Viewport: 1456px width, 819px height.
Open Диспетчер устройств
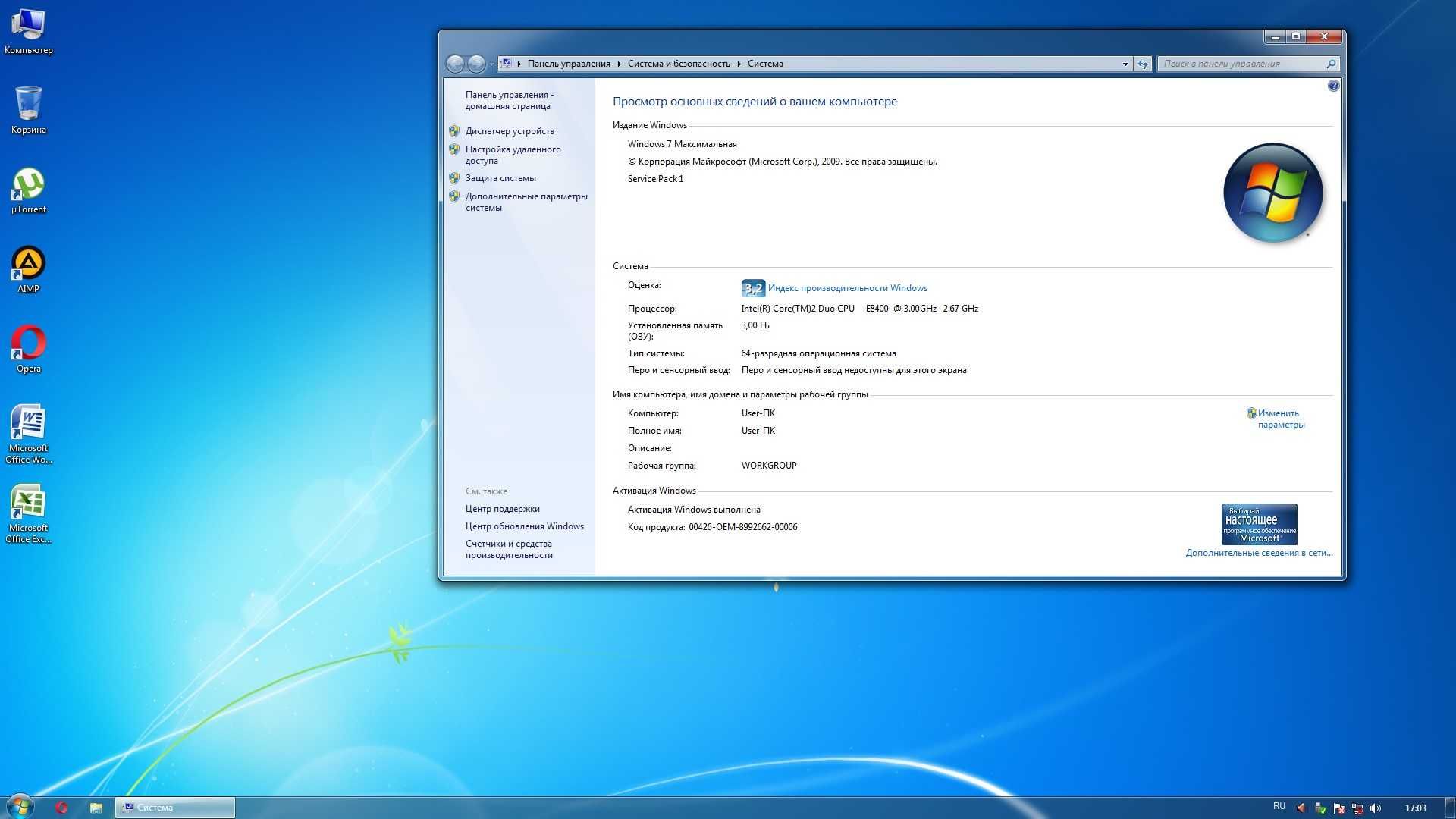[x=510, y=131]
